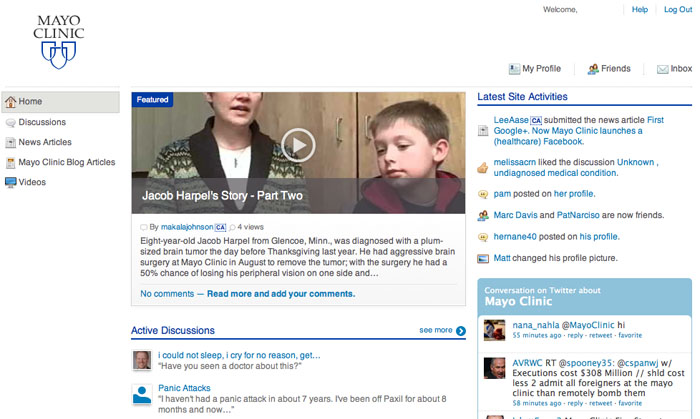The height and width of the screenshot is (419, 700).
Task: Click favorite on AVRWC's tweet
Action: tap(630, 403)
